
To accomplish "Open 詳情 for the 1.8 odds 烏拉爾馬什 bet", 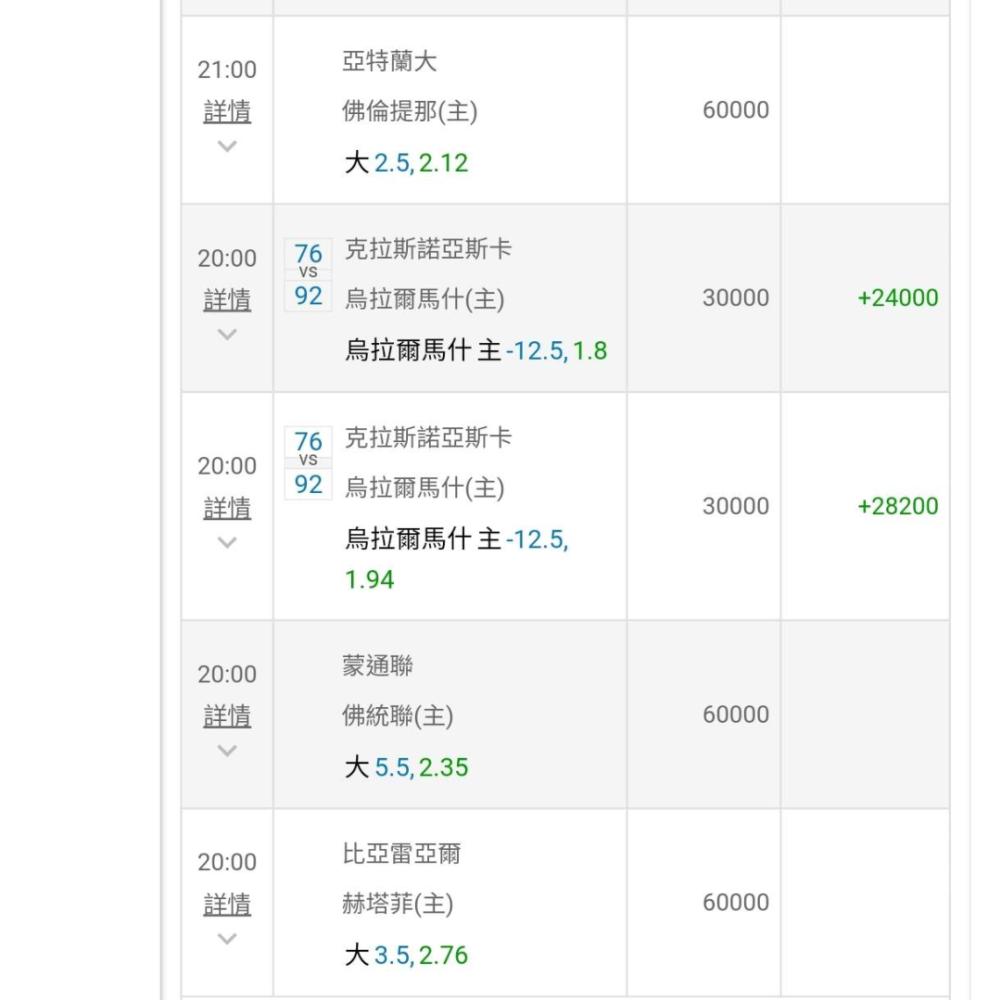I will coord(227,300).
